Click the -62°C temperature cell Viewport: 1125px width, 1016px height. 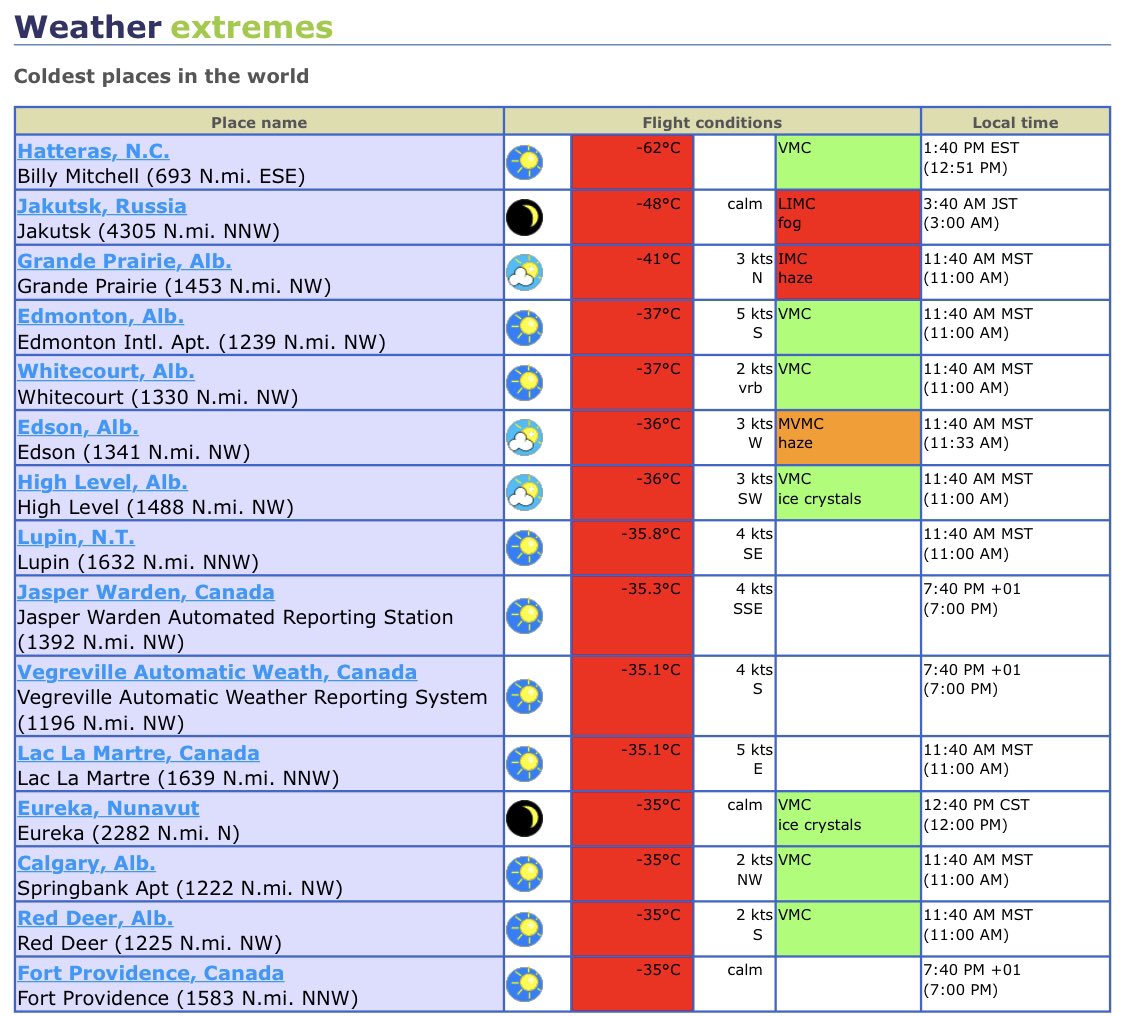click(632, 162)
